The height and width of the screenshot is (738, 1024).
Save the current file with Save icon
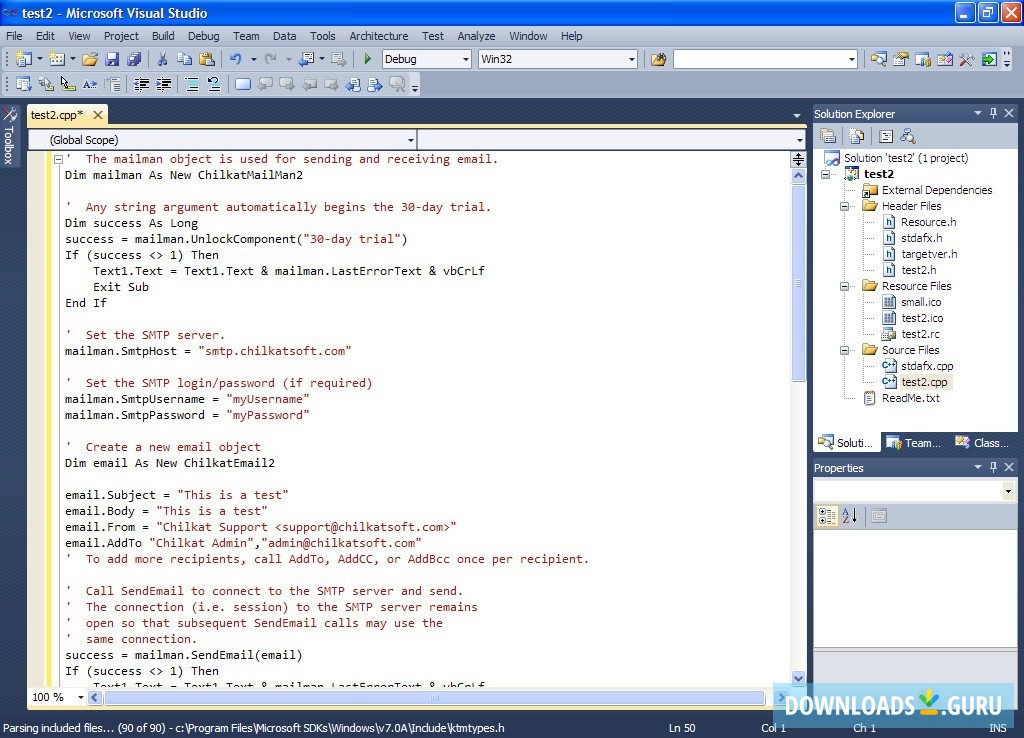coord(112,59)
